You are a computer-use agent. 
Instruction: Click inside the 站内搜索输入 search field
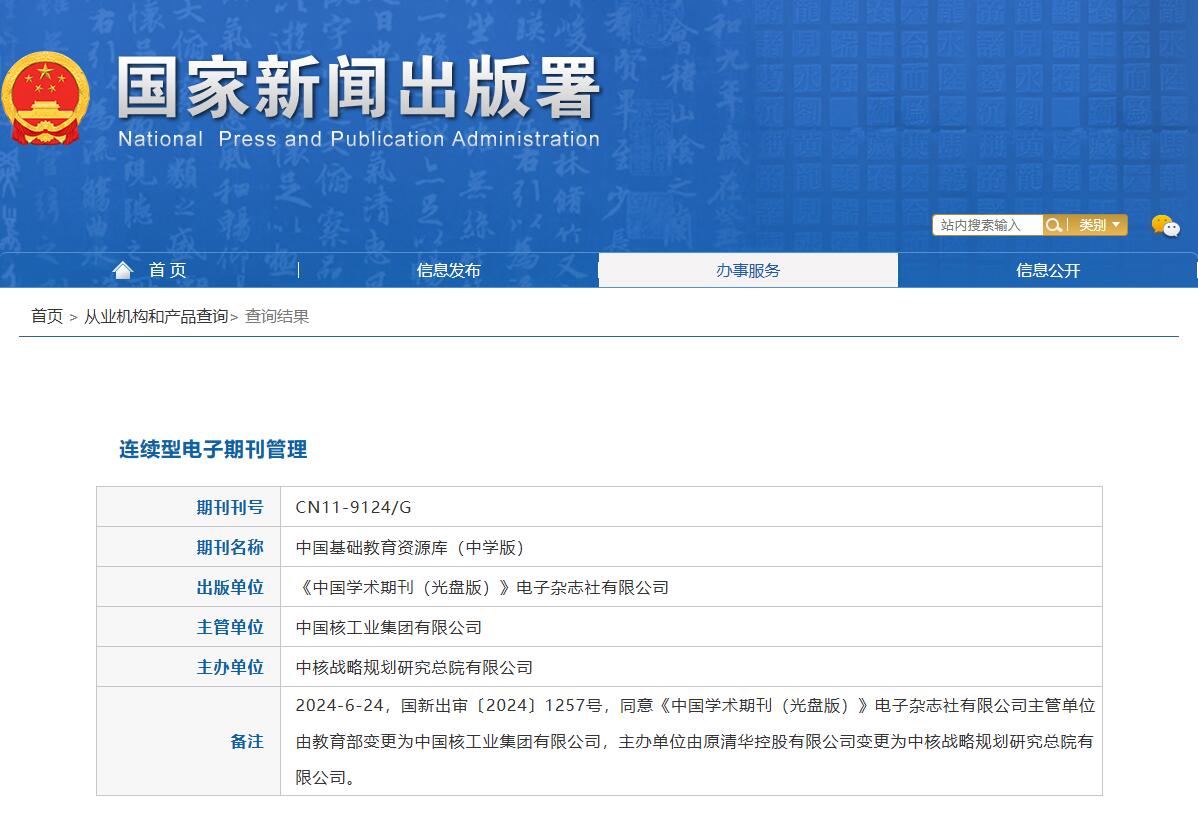click(x=985, y=225)
